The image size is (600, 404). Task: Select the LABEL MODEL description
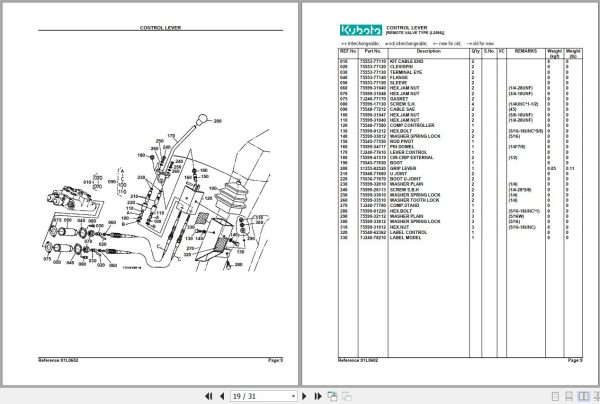pyautogui.click(x=405, y=238)
